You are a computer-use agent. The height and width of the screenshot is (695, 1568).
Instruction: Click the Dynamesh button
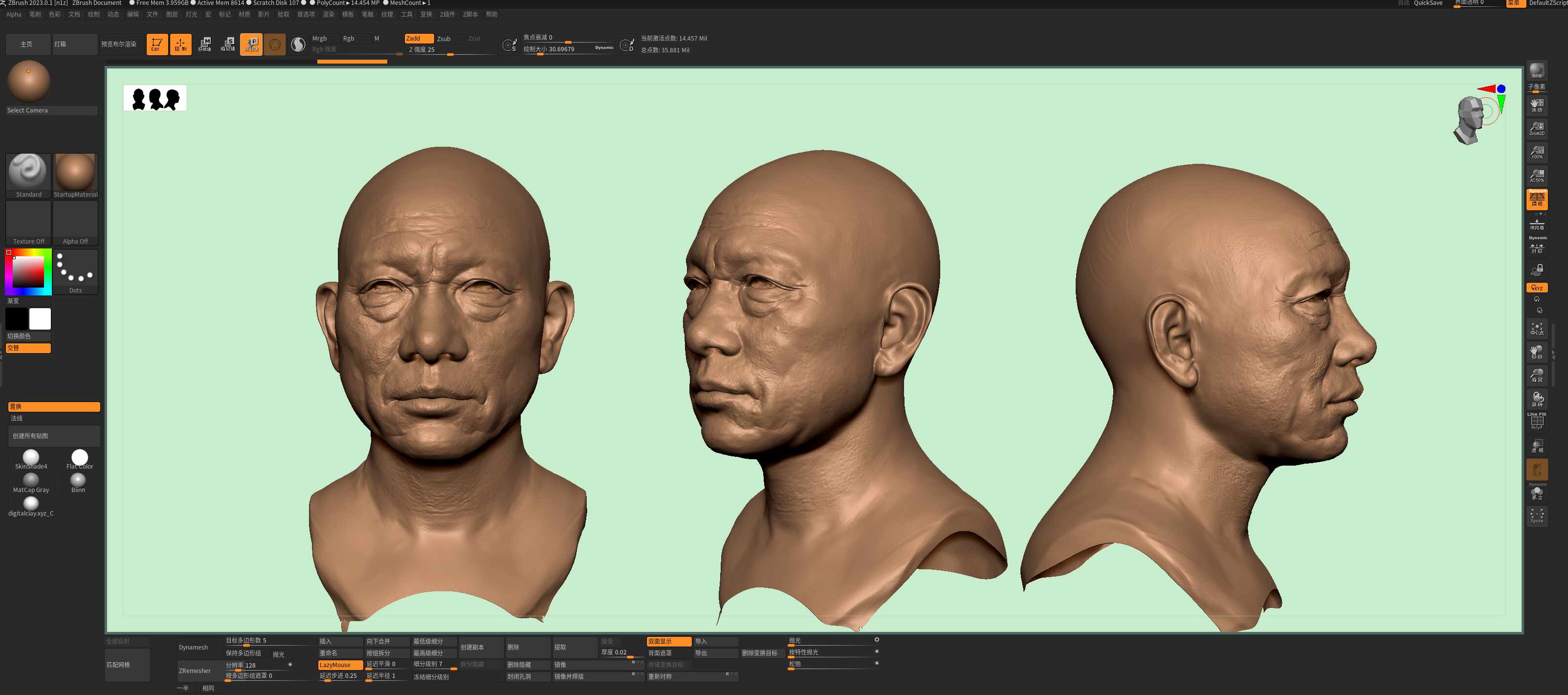194,647
